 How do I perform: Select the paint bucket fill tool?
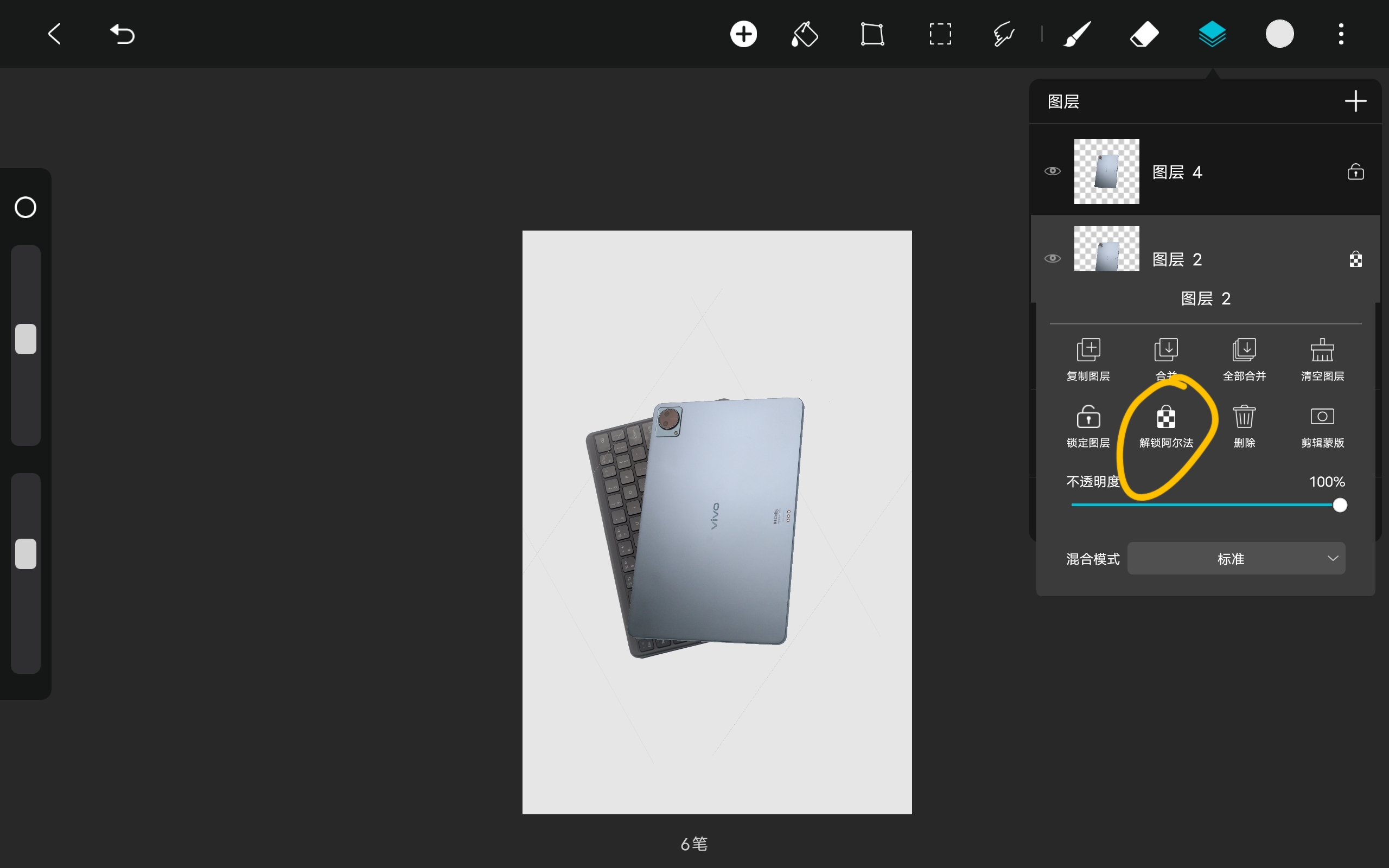(805, 34)
